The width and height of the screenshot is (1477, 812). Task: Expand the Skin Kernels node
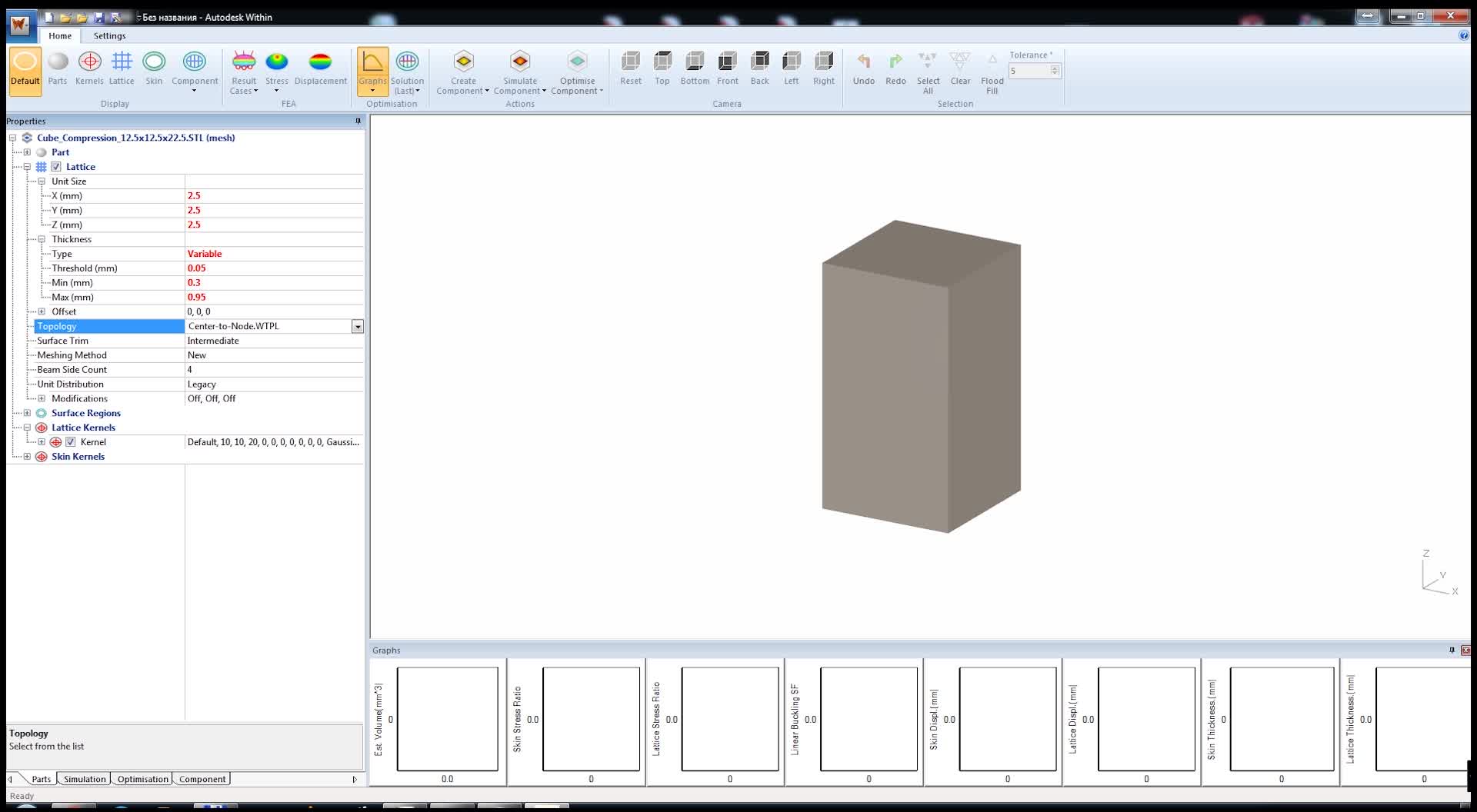(x=27, y=457)
